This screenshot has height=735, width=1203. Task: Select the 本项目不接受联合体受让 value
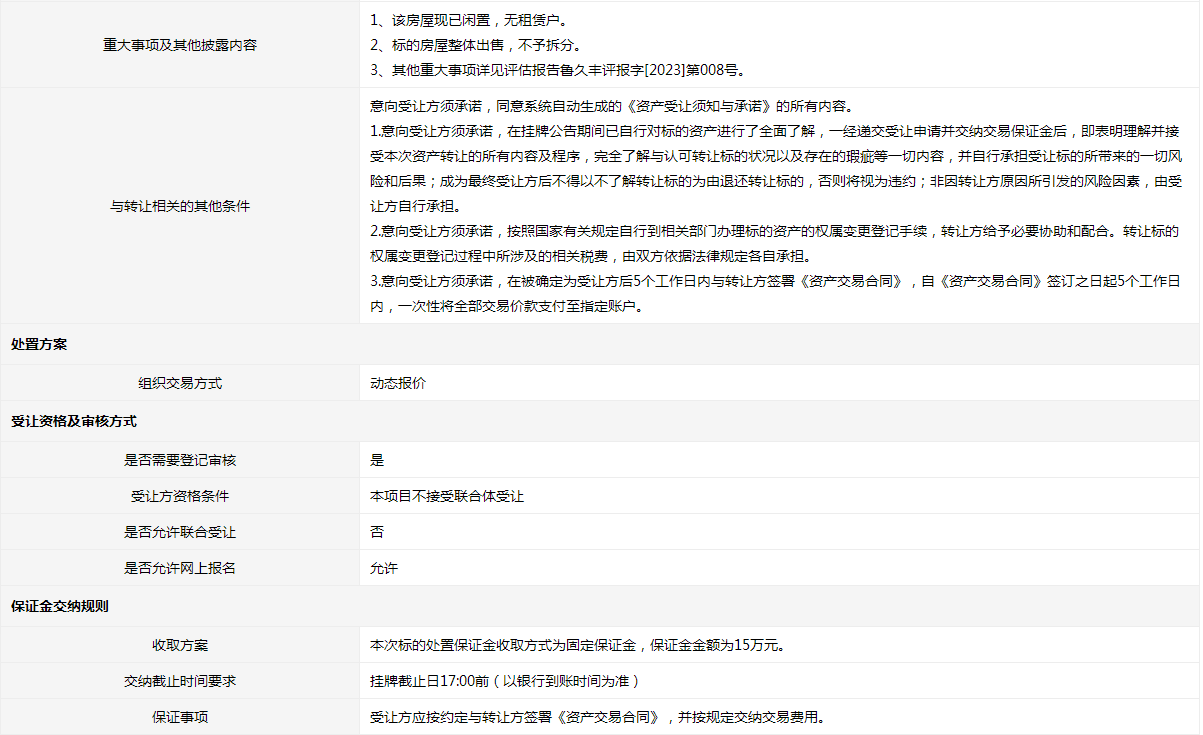447,496
